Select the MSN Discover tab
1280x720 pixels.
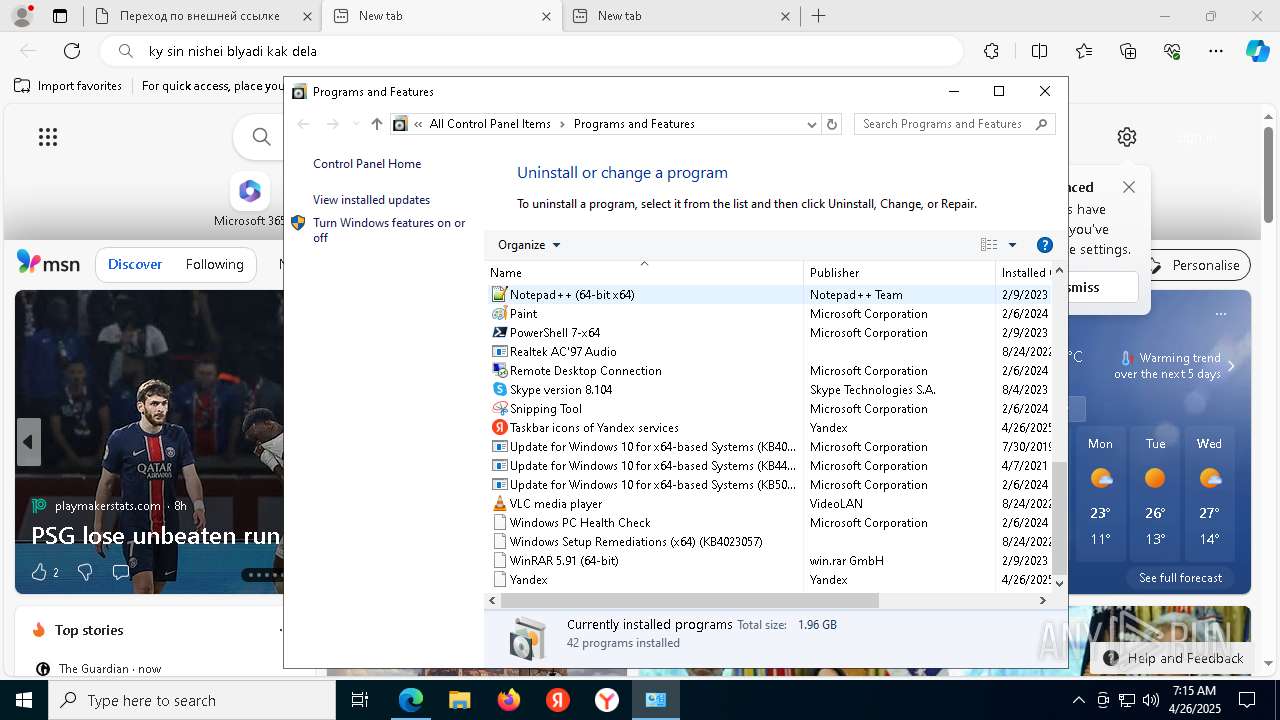[x=135, y=264]
